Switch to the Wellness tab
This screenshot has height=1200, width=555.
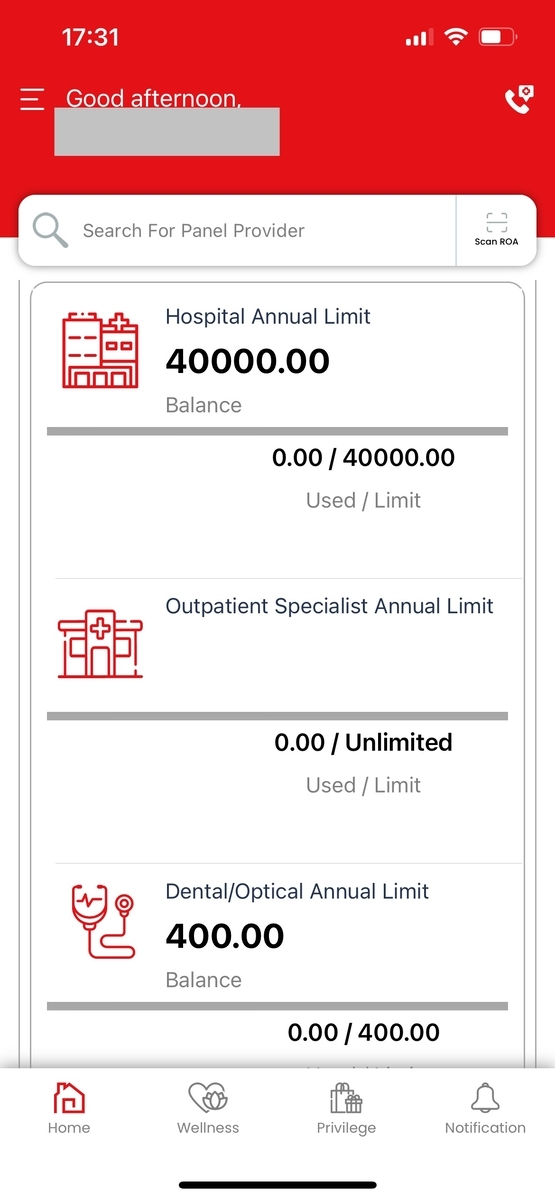(x=208, y=1108)
